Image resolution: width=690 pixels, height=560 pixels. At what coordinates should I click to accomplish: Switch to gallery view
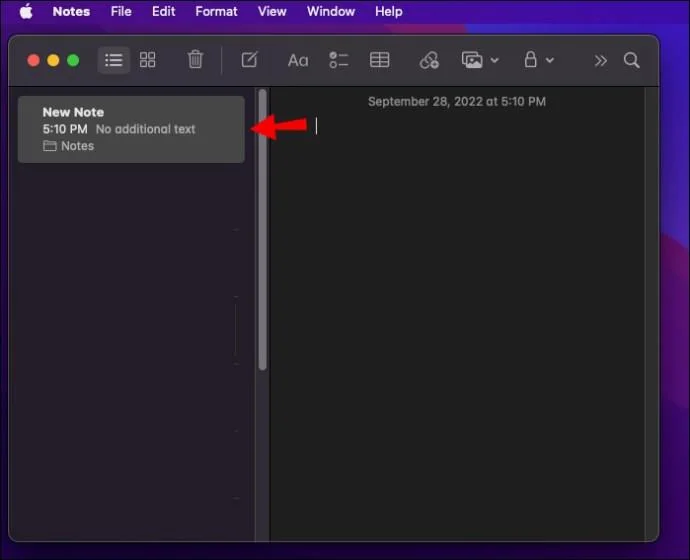click(147, 60)
